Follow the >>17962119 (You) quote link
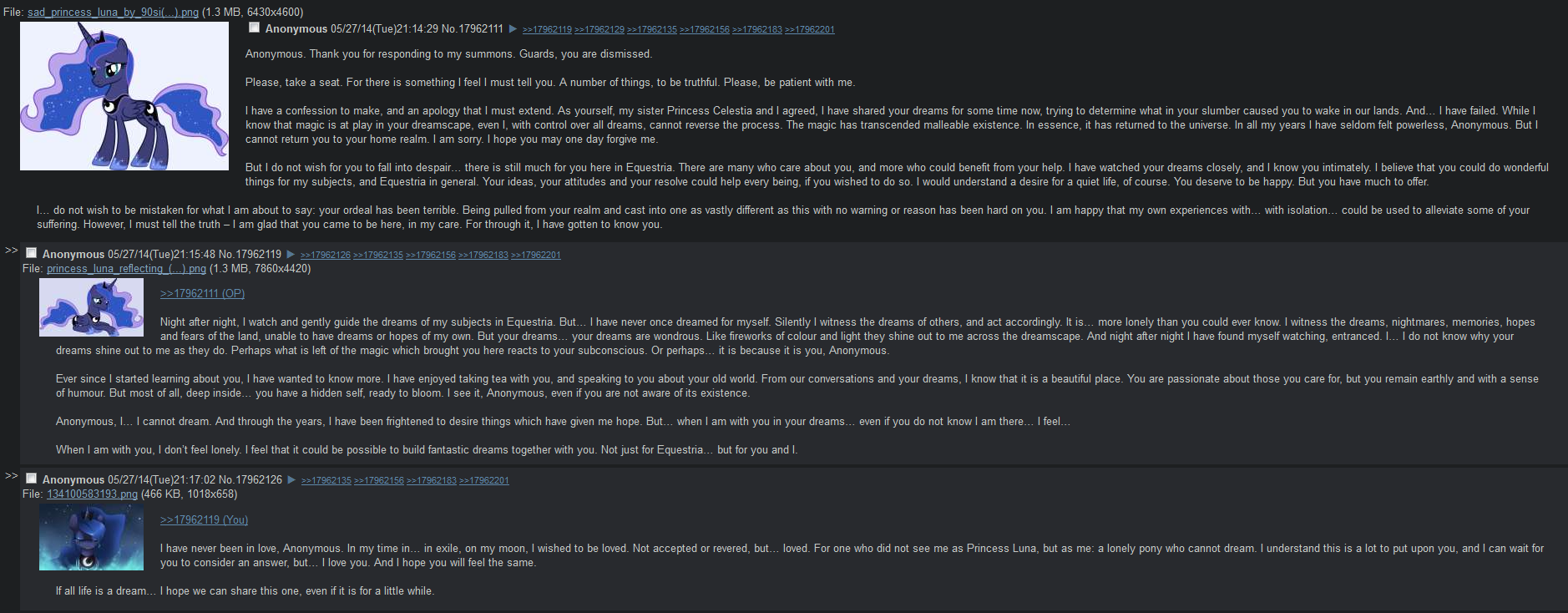 click(x=204, y=520)
